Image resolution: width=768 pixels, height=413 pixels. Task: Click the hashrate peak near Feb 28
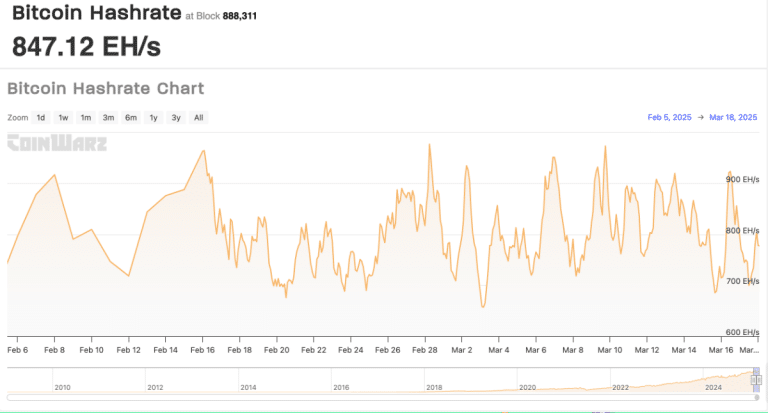pyautogui.click(x=429, y=144)
